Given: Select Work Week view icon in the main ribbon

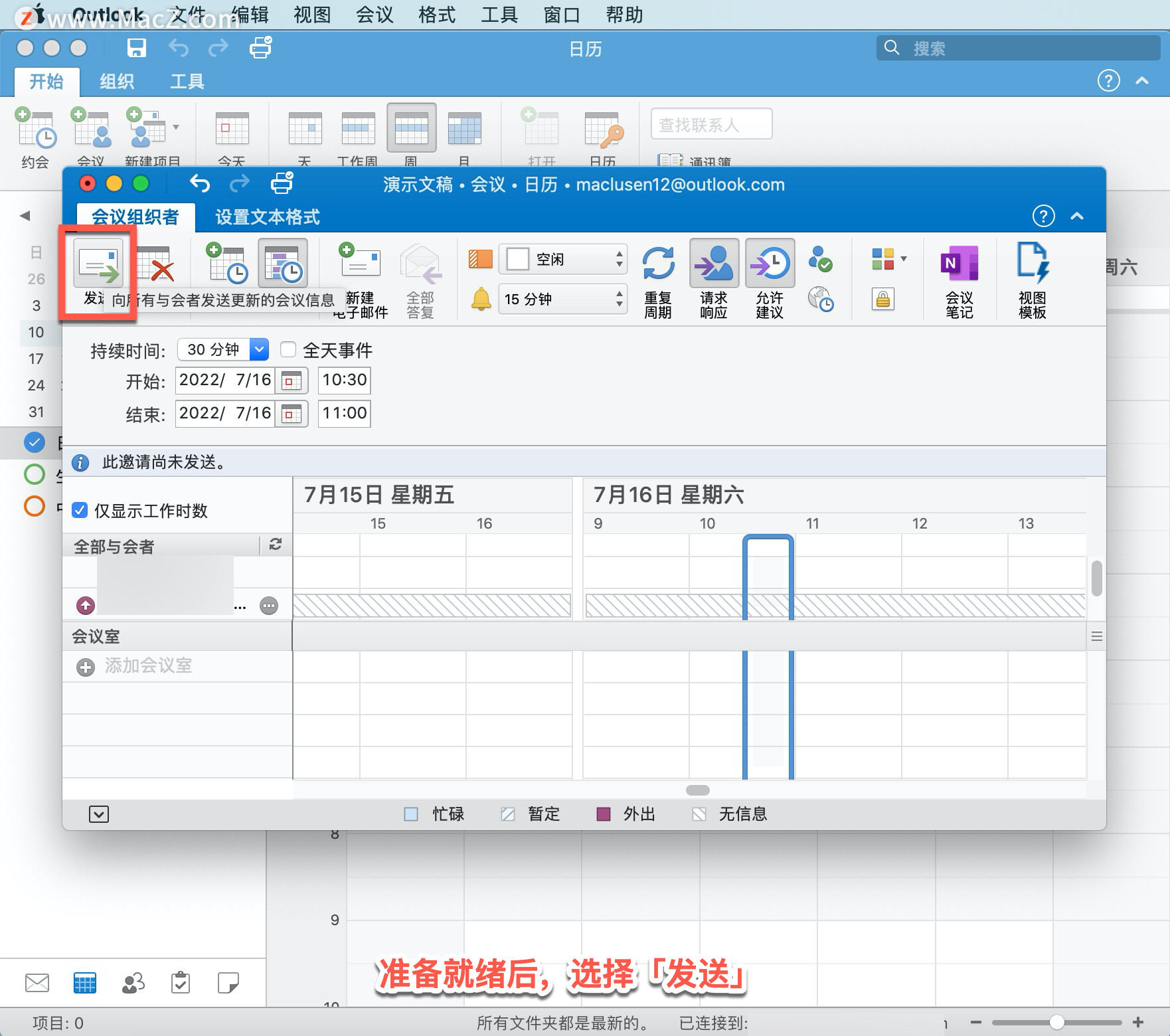Looking at the screenshot, I should [x=358, y=128].
